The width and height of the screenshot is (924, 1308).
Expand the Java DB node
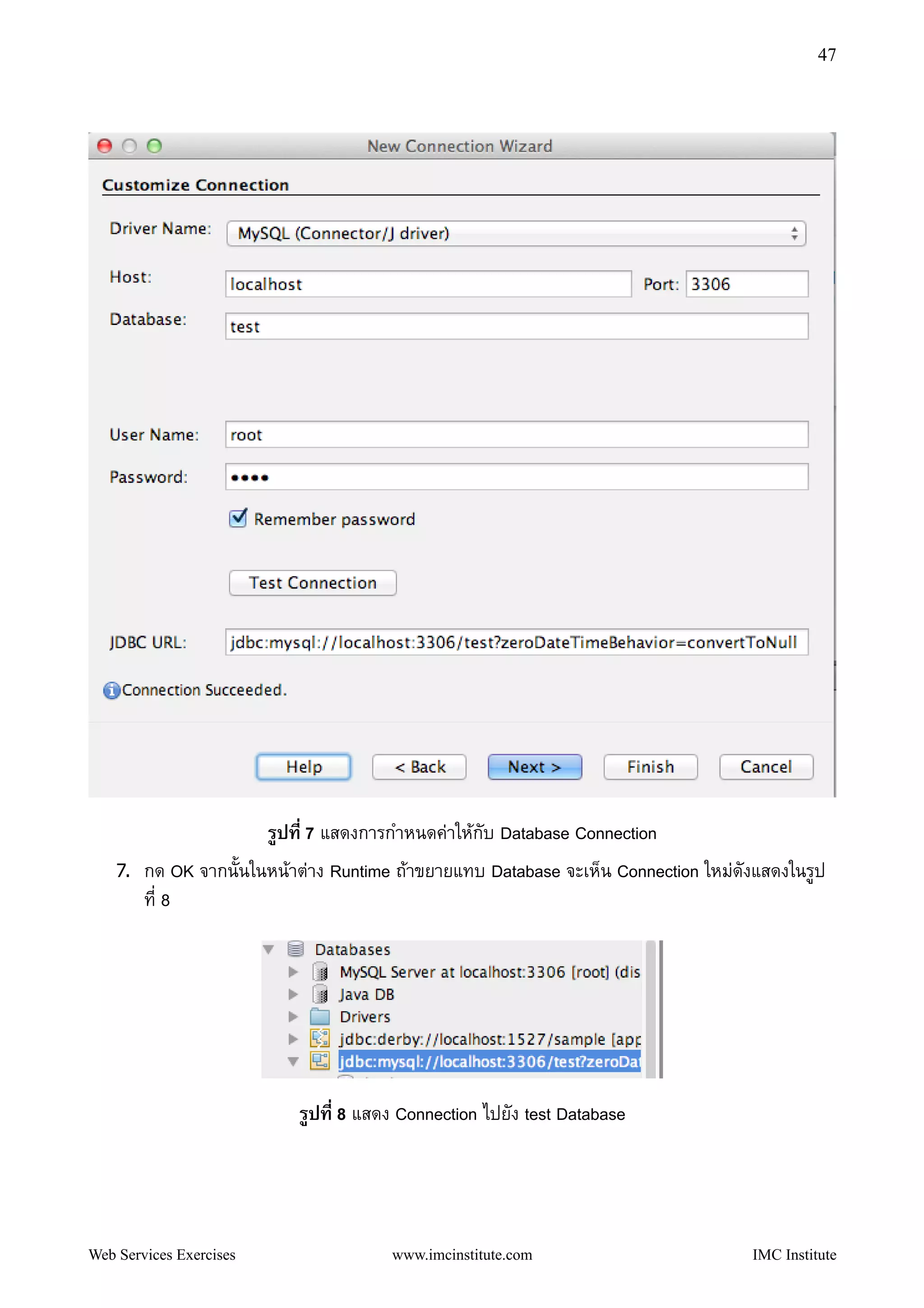(293, 994)
